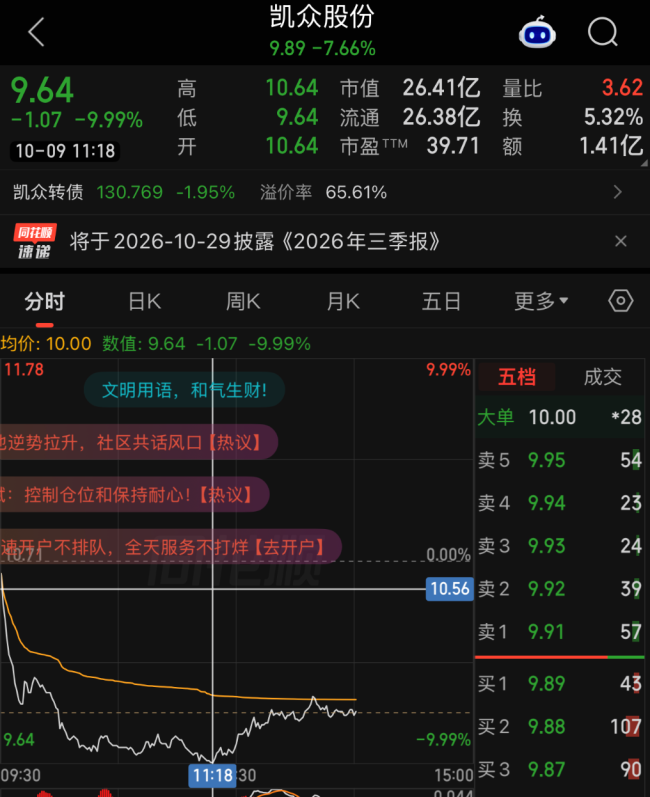Tap the 去开户 promotion bubble
The image size is (650, 797).
point(170,547)
